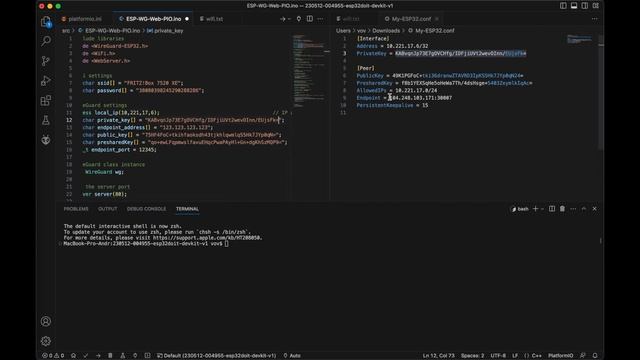Click the Apple support link in terminal
Image resolution: width=640 pixels, height=360 pixels.
(207, 238)
